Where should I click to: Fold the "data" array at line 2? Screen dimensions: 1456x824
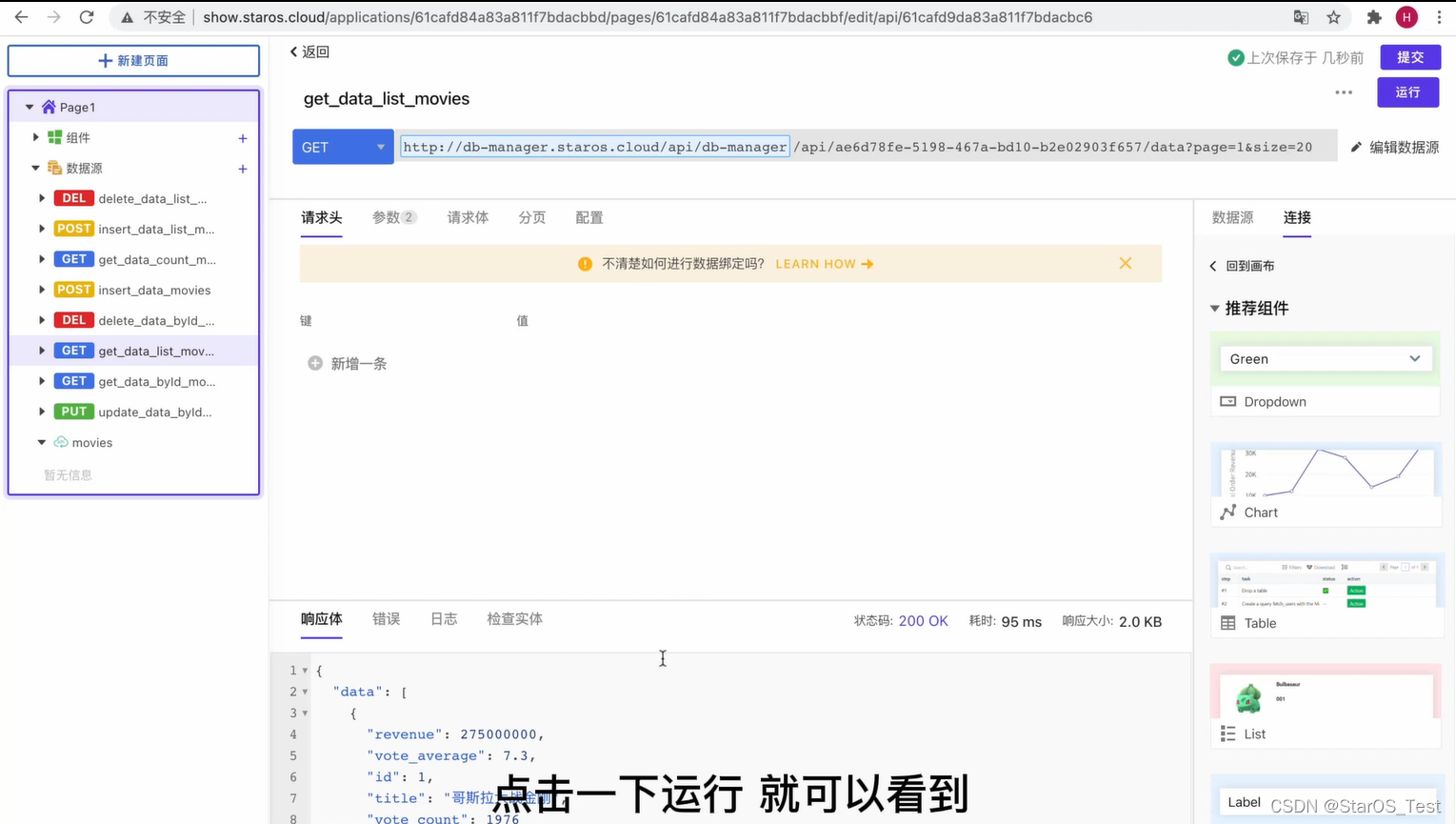305,692
